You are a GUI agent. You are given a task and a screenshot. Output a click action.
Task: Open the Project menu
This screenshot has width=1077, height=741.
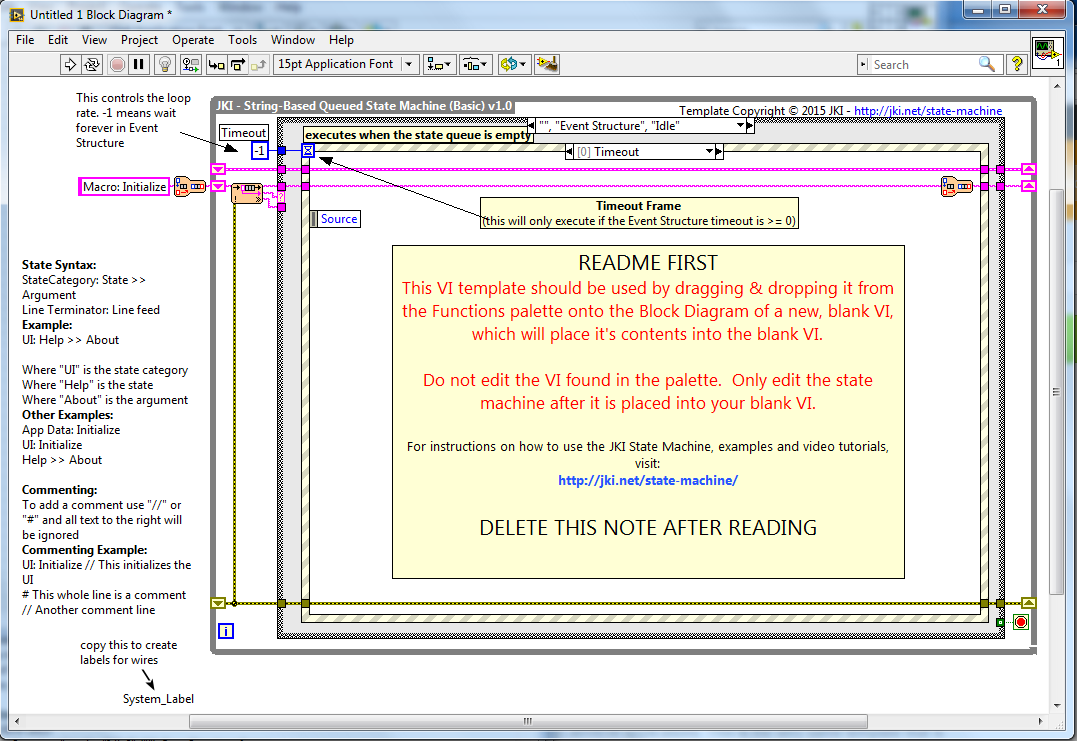139,40
